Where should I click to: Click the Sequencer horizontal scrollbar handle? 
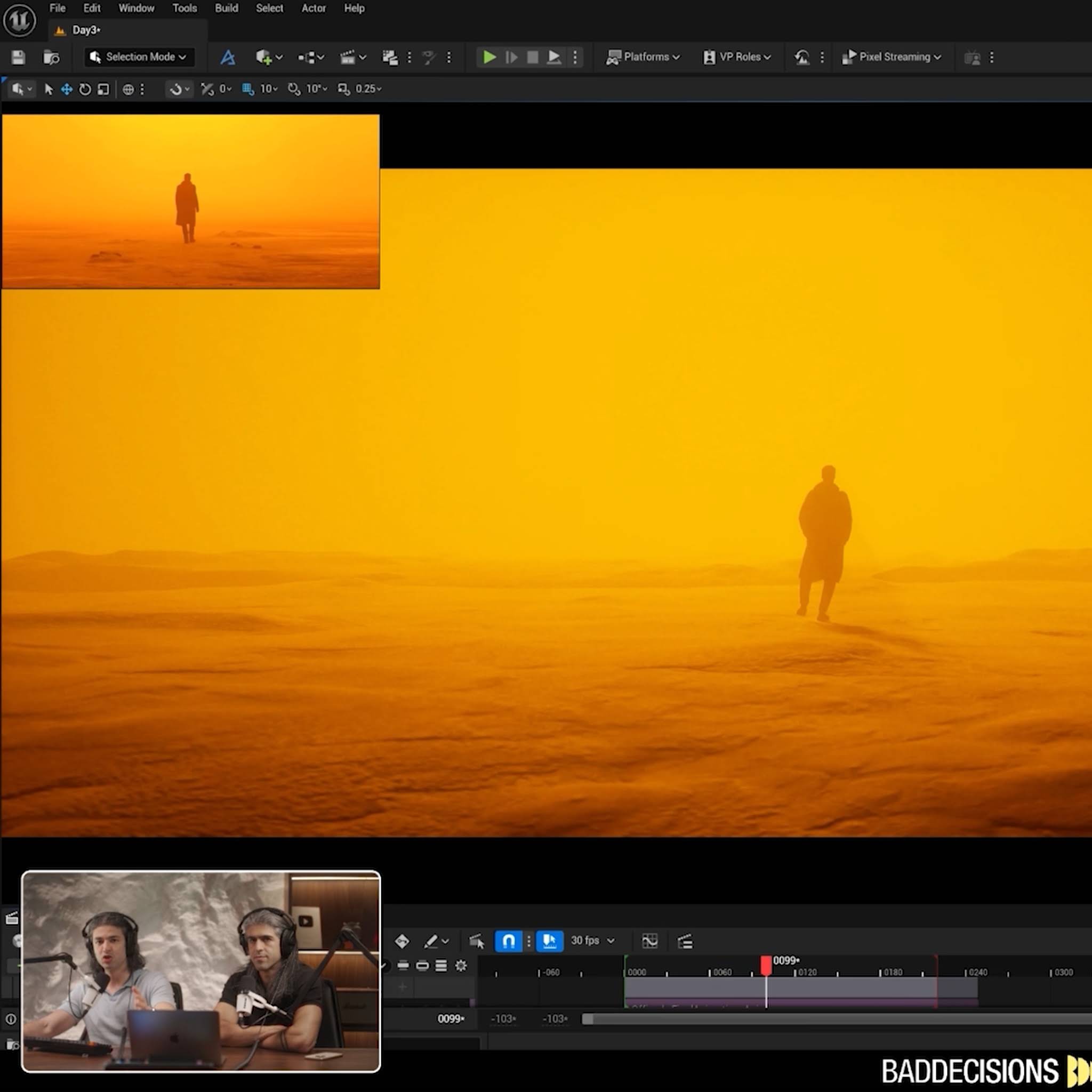pos(588,1019)
